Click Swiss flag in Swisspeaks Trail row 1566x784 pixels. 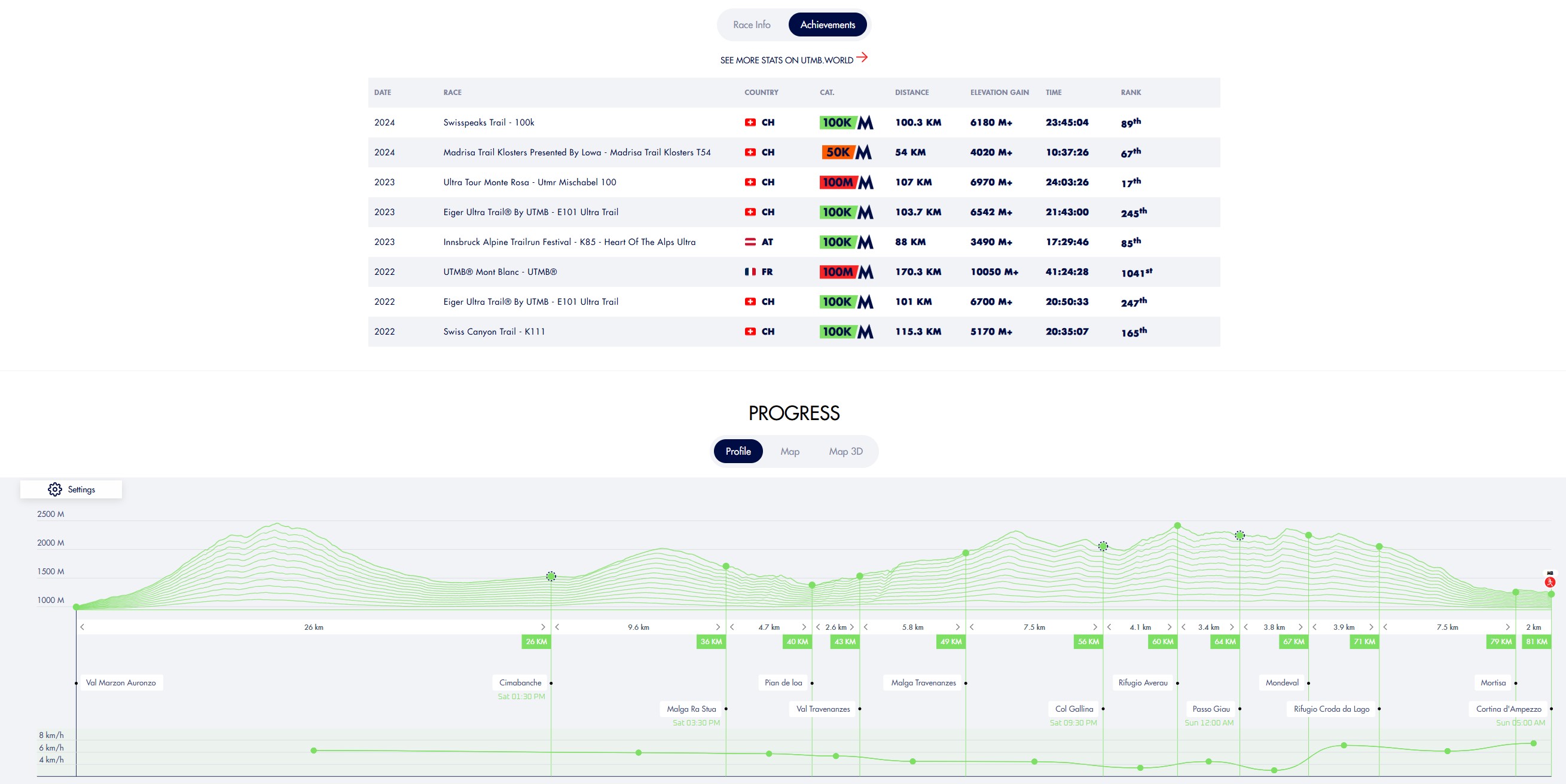(750, 122)
